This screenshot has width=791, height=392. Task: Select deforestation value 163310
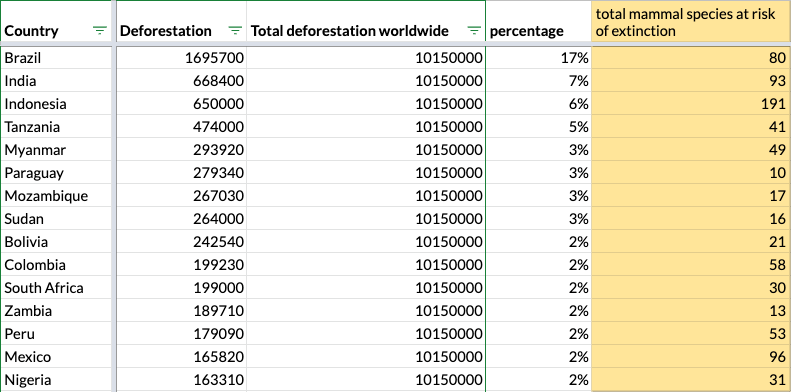(x=182, y=379)
